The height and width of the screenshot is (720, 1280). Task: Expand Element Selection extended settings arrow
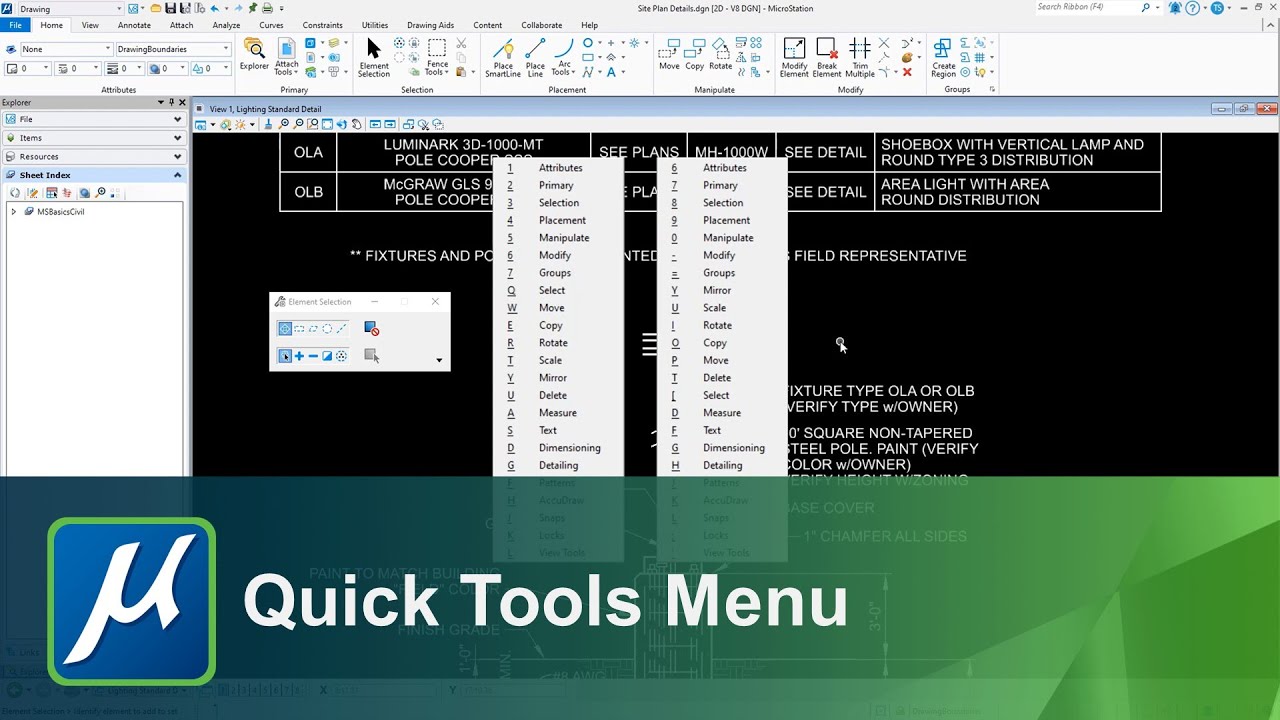click(x=439, y=360)
